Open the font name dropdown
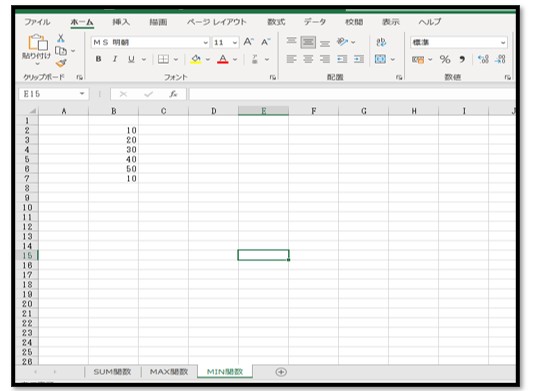Screen dimensions: 534x391 tap(205, 43)
